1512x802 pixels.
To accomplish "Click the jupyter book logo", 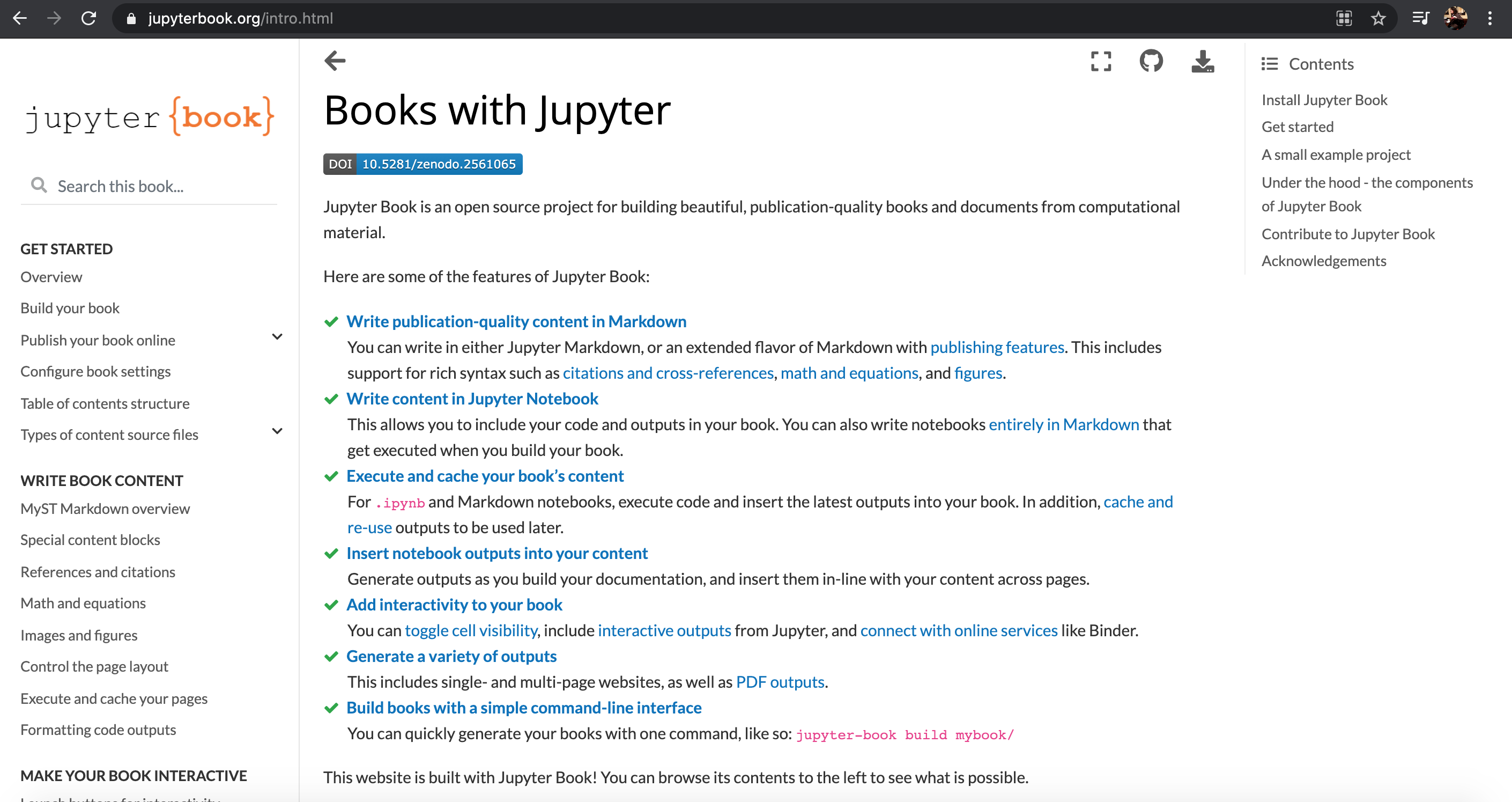I will pos(149,116).
